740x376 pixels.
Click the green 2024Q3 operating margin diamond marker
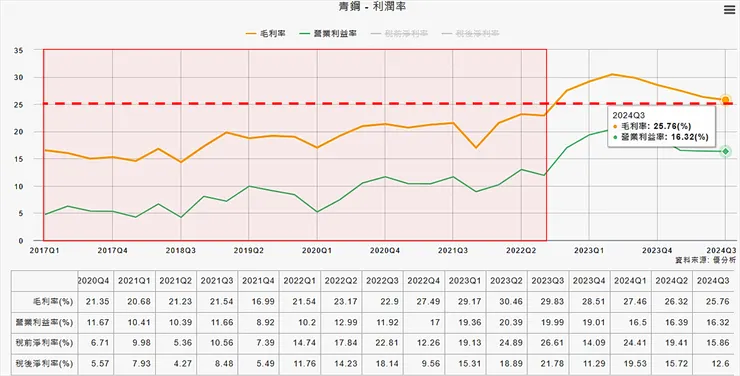(726, 151)
